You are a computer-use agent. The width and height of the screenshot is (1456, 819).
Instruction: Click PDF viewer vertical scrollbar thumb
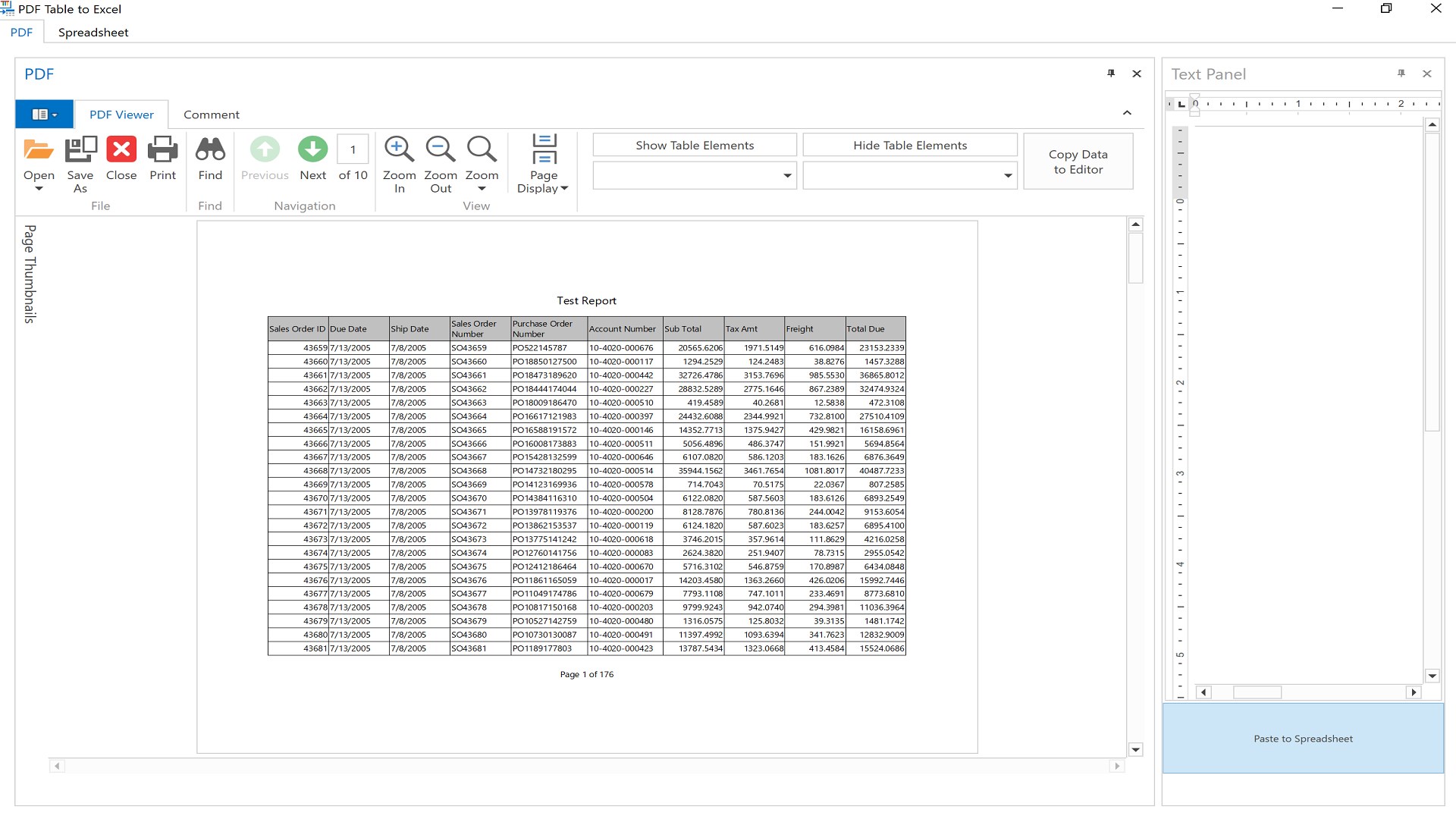[1135, 258]
